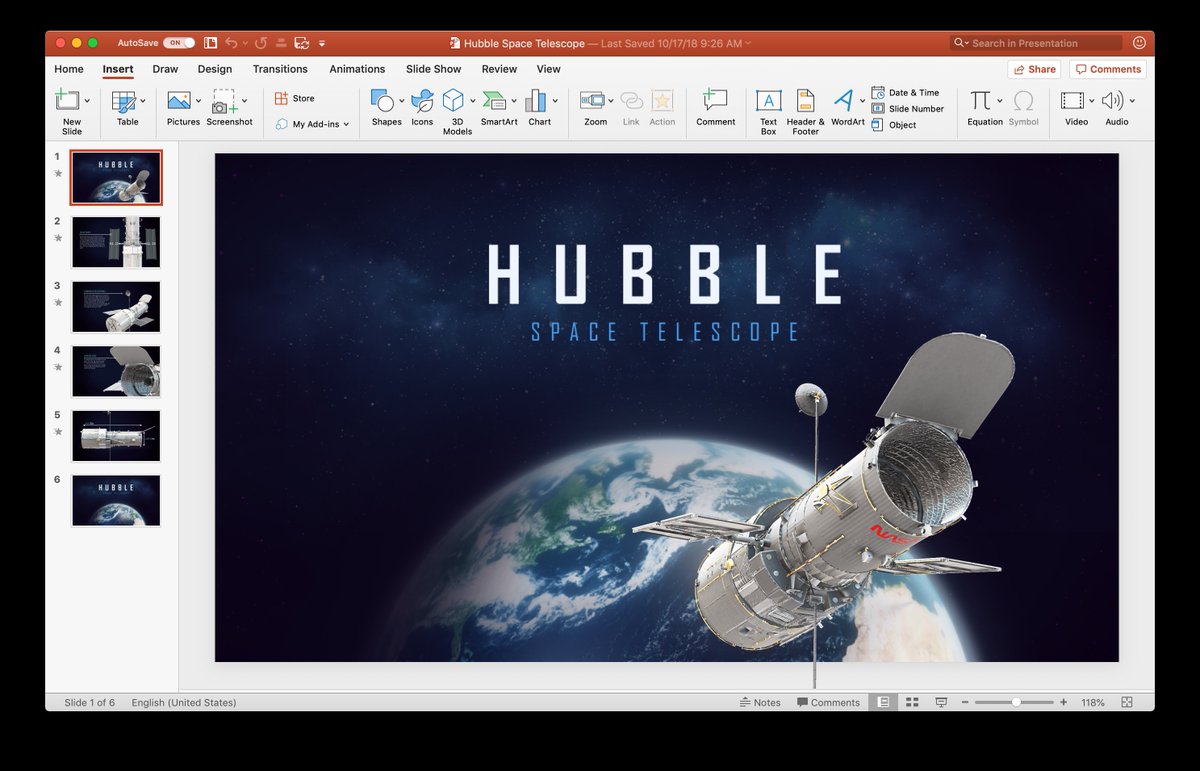The image size is (1200, 771).
Task: Adjust the zoom slider handle
Action: tap(1016, 703)
